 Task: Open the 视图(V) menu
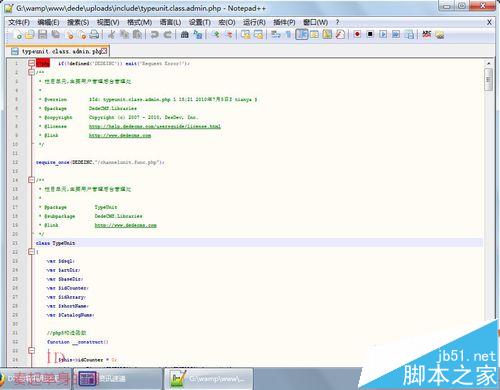click(x=108, y=22)
